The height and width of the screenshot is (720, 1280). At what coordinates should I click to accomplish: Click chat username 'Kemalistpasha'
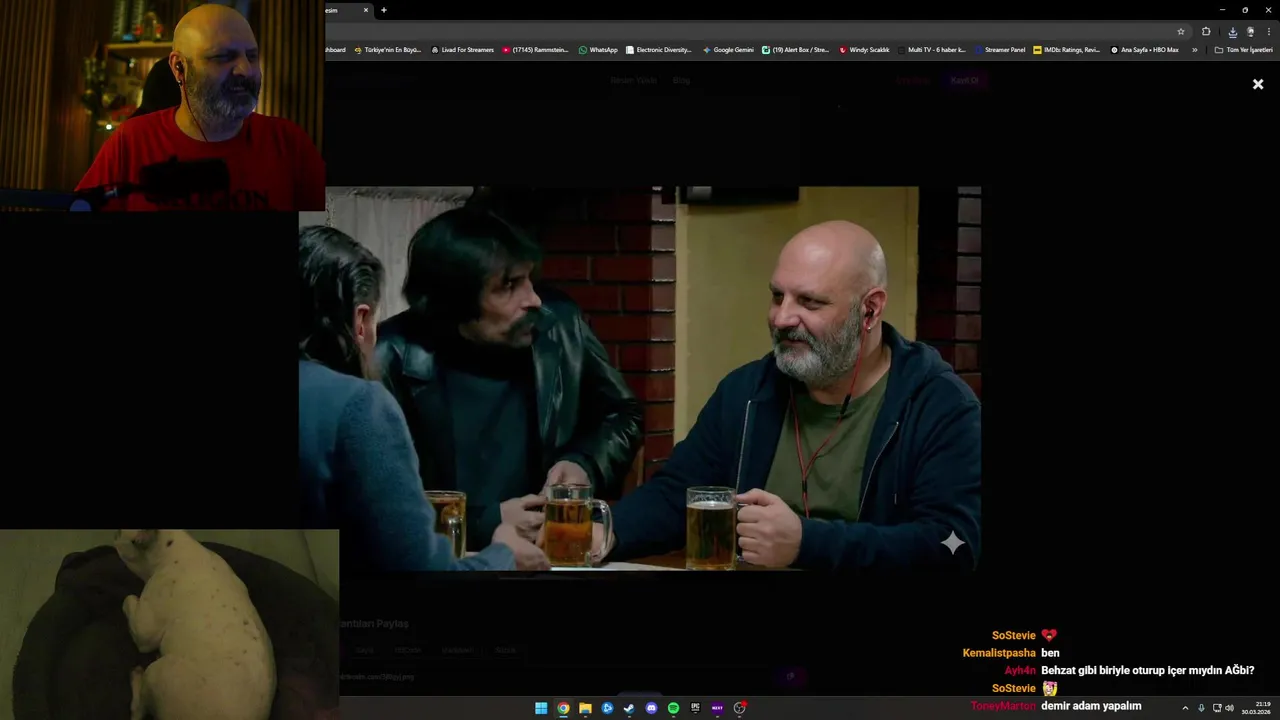[999, 653]
